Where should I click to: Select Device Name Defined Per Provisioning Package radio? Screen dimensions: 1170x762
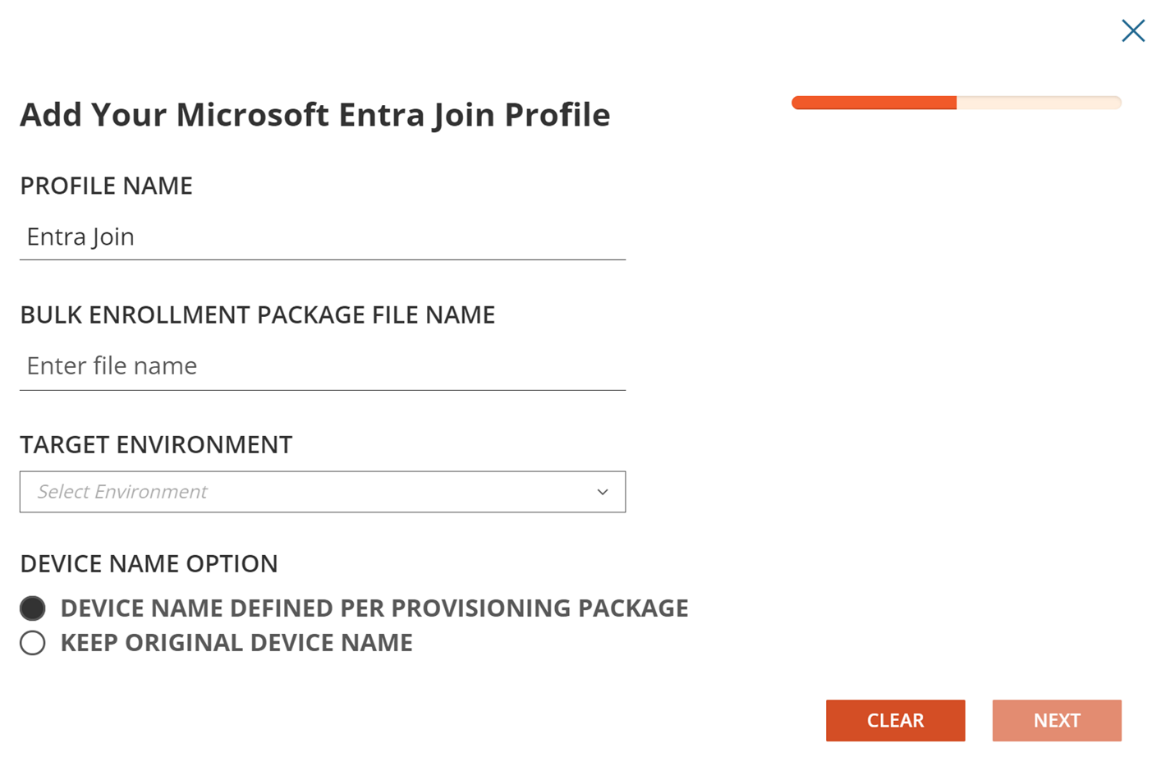point(33,608)
